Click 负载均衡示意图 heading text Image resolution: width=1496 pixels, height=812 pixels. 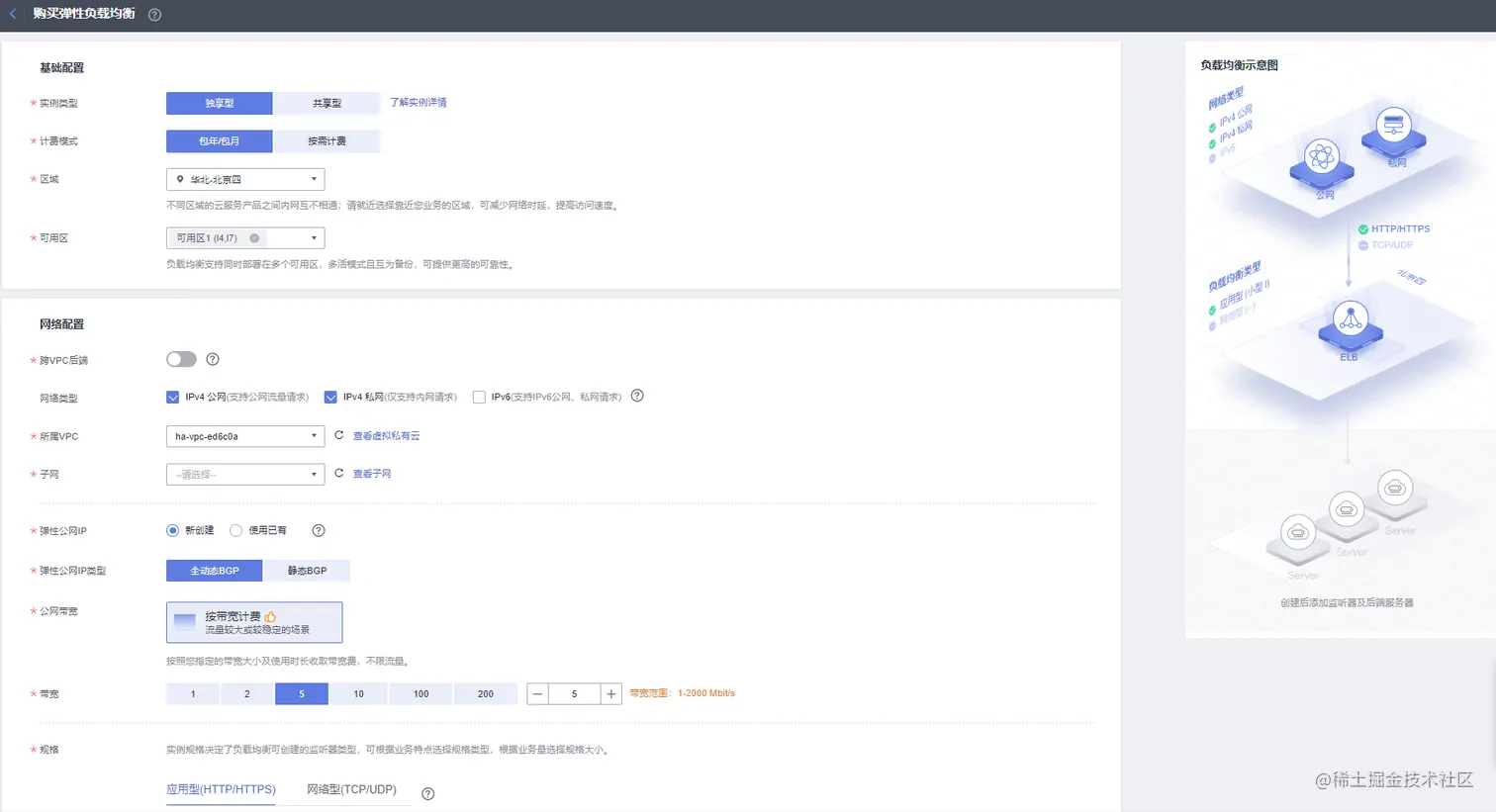click(x=1240, y=65)
